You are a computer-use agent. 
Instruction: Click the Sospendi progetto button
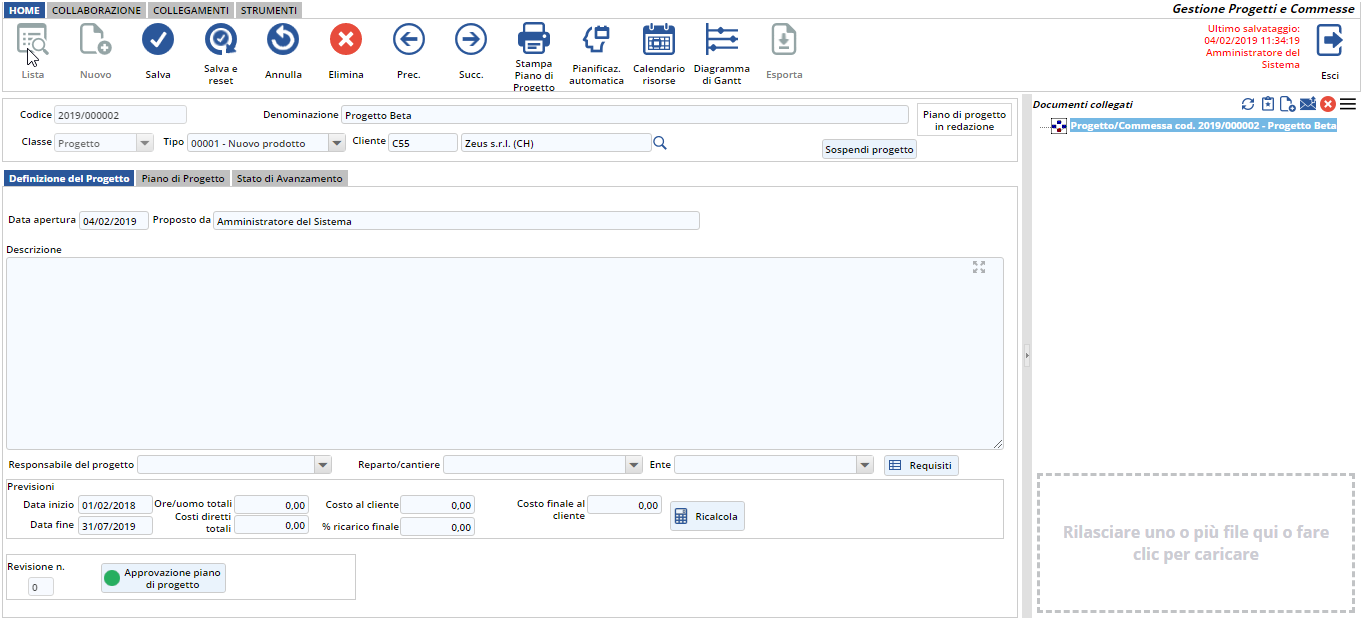(869, 149)
